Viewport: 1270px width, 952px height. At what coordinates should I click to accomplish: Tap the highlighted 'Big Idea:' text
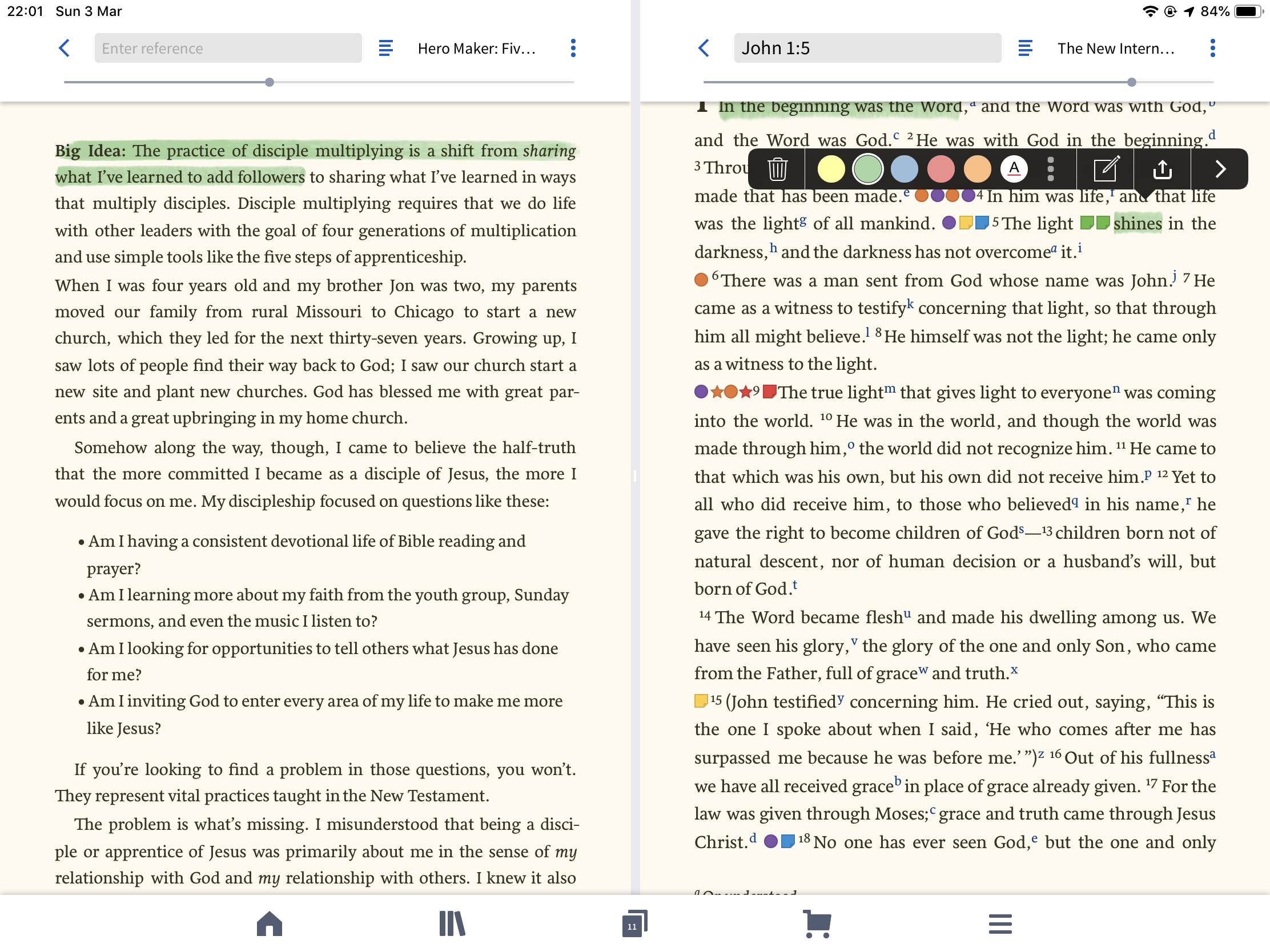[91, 150]
